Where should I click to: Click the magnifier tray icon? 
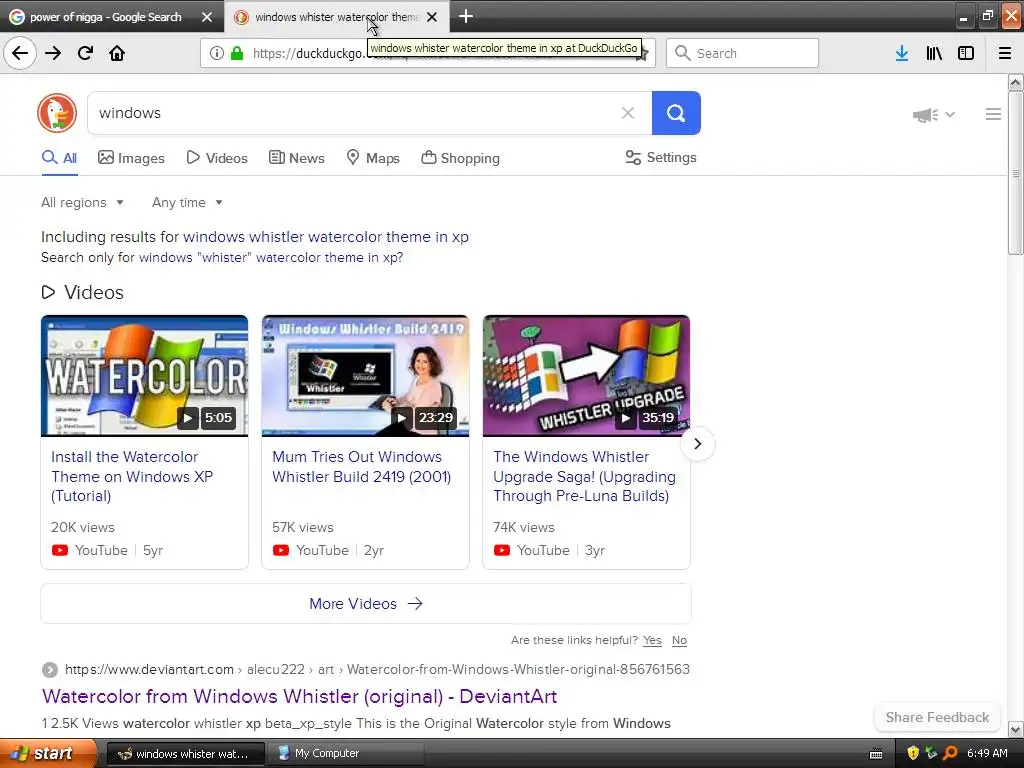[950, 753]
